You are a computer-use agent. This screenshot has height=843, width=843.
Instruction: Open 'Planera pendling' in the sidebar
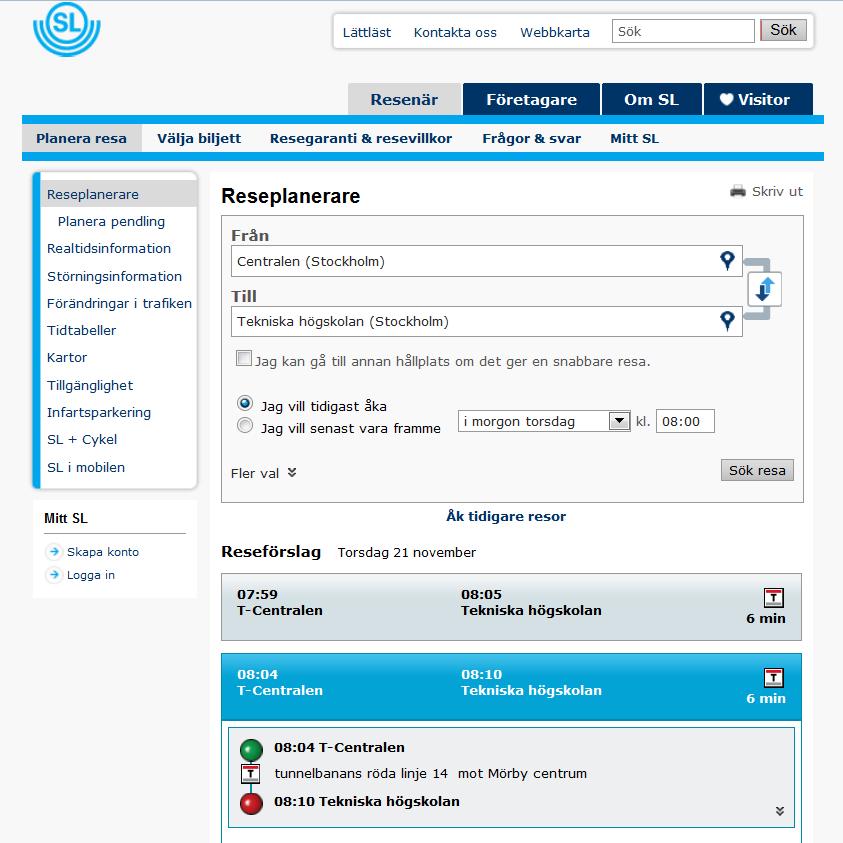point(111,222)
